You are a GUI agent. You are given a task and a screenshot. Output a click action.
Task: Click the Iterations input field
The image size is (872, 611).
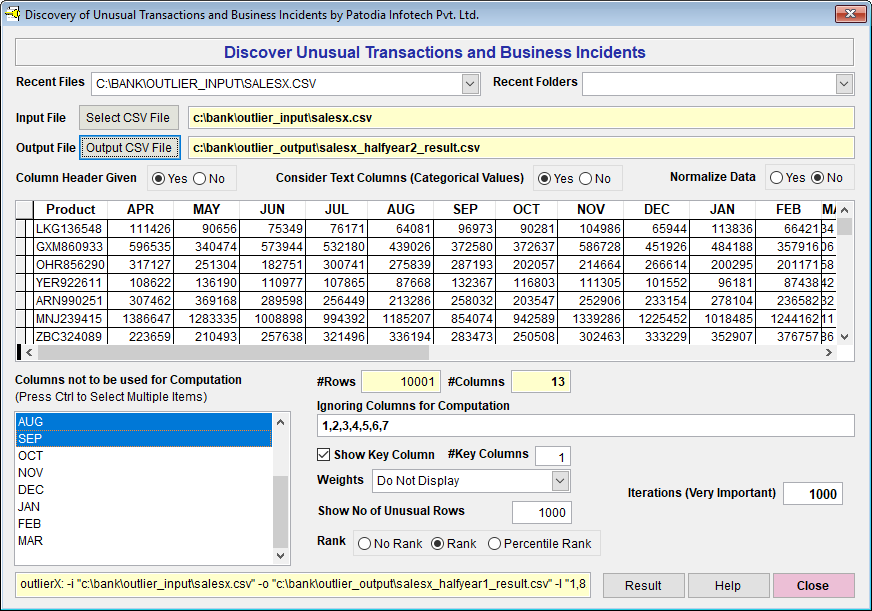pyautogui.click(x=812, y=494)
